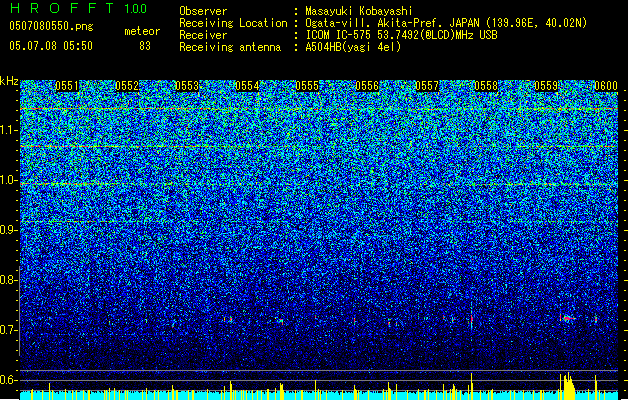This screenshot has height=400, width=629.
Task: Click the 'meteor' label
Action: (142, 31)
